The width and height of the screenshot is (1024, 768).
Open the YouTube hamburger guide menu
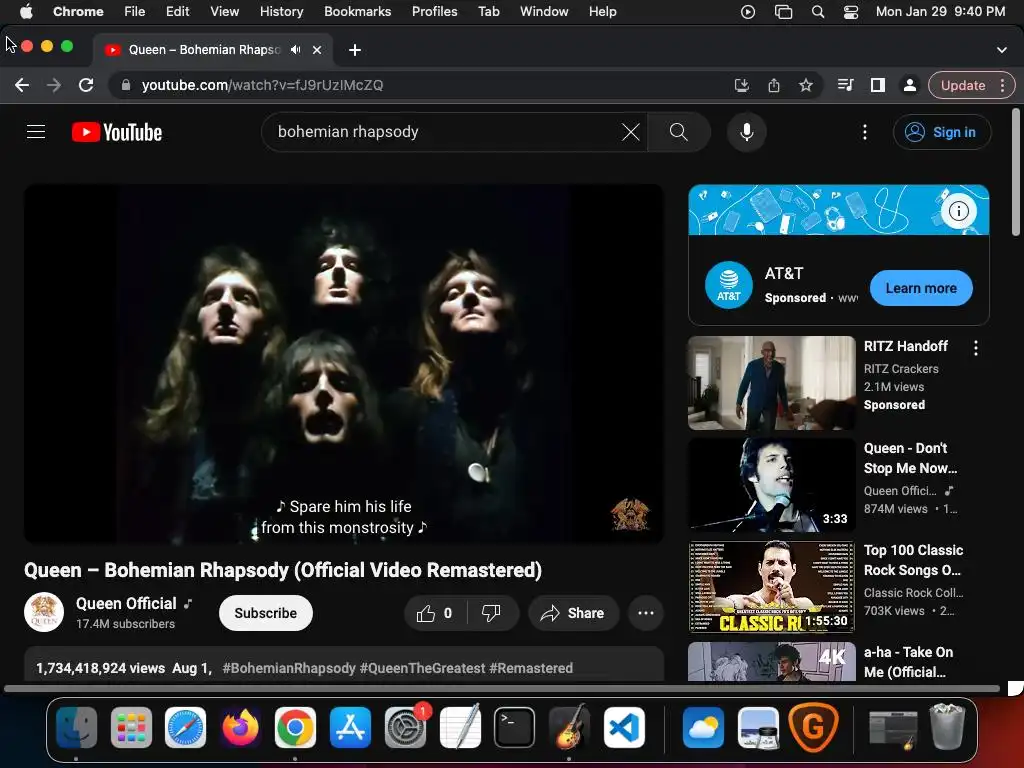(x=36, y=132)
